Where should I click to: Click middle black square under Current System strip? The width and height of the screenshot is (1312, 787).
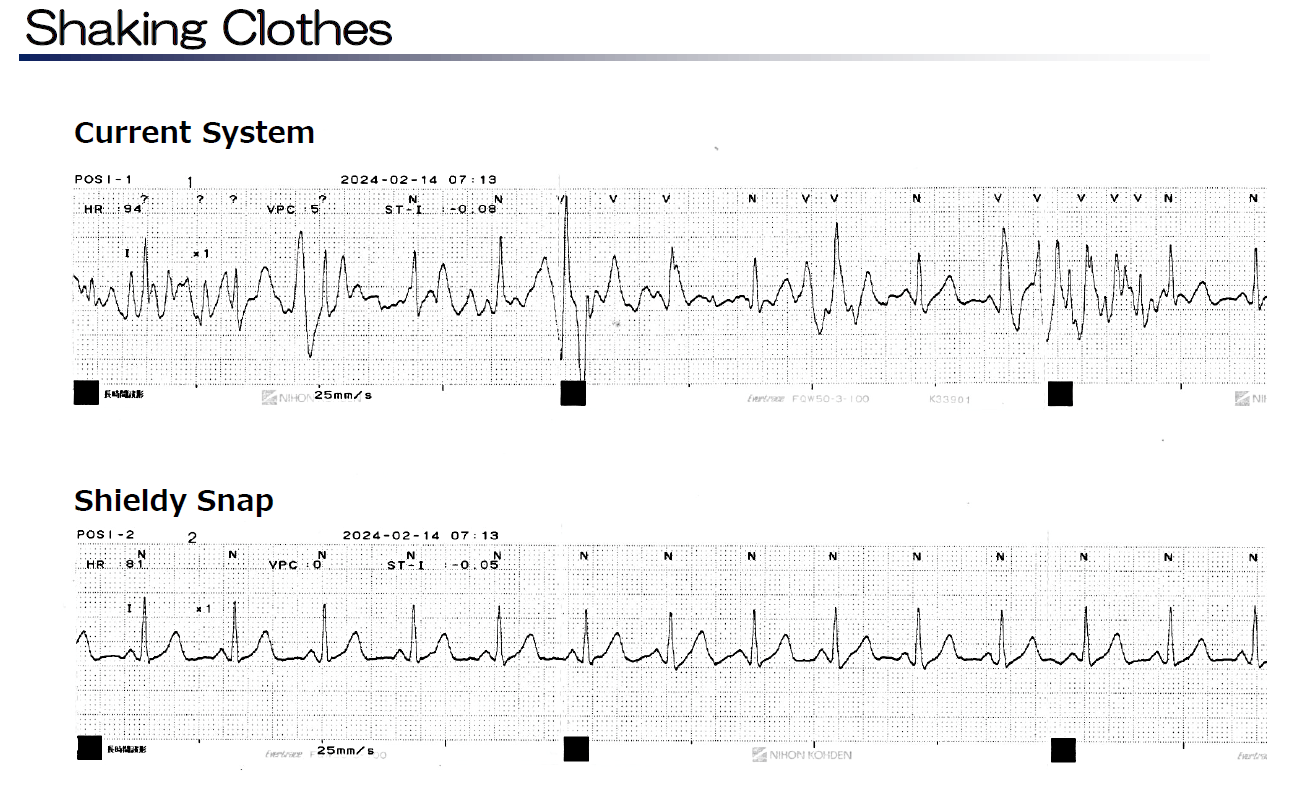(x=573, y=393)
